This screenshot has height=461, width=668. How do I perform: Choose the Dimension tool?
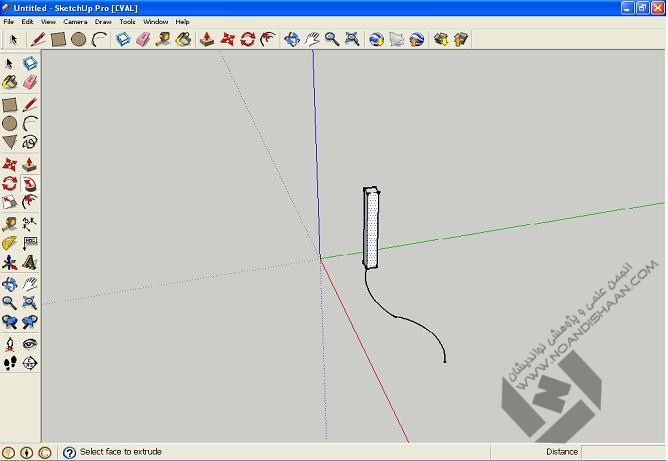point(29,224)
